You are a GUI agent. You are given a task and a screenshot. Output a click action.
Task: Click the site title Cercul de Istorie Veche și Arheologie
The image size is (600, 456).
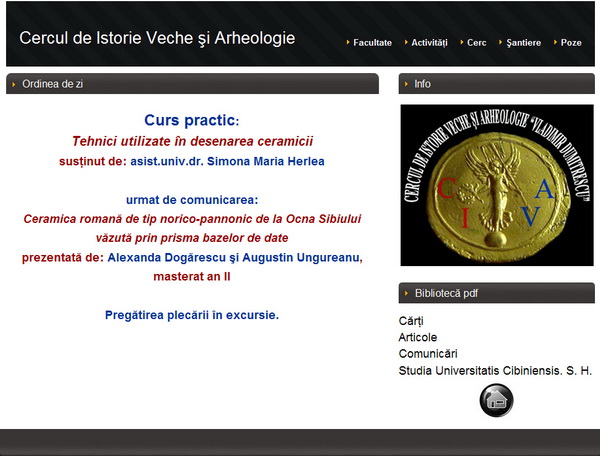pyautogui.click(x=157, y=38)
